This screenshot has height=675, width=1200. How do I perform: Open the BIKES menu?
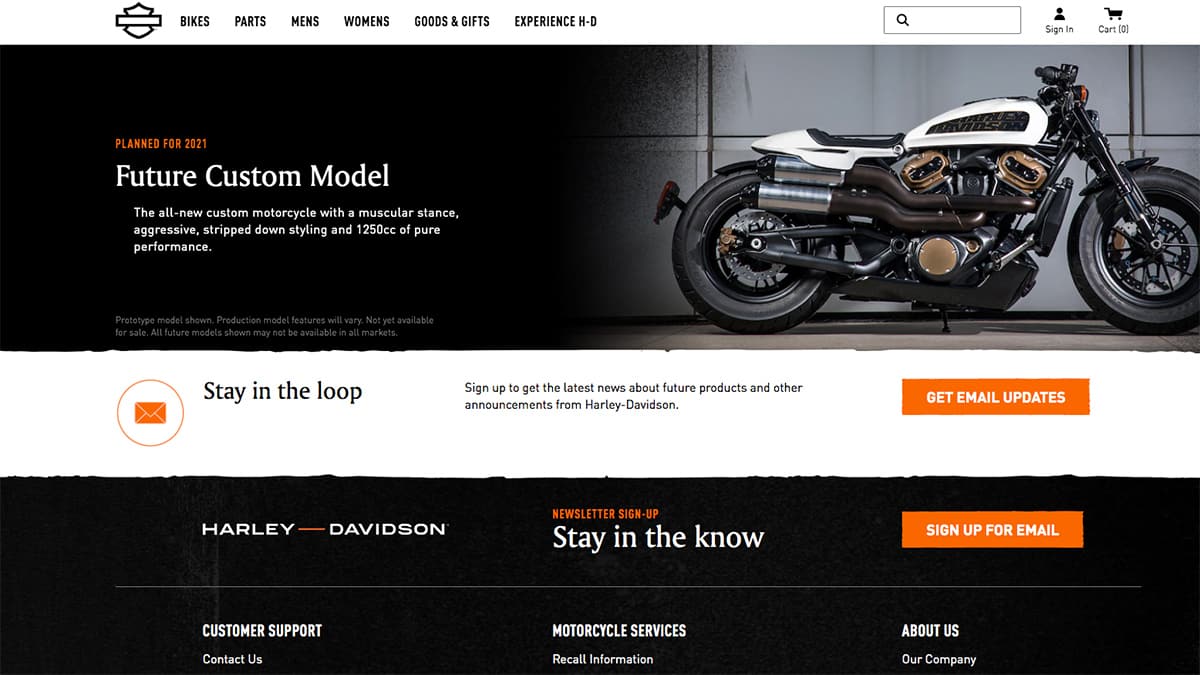195,21
